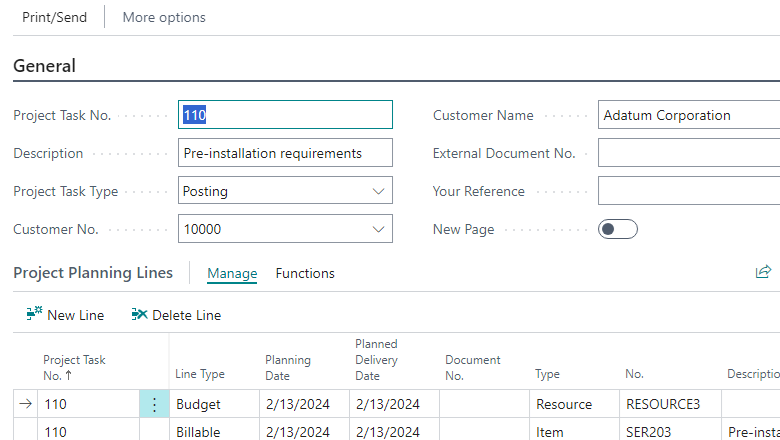
Task: Toggle the New Page switch
Action: (617, 229)
